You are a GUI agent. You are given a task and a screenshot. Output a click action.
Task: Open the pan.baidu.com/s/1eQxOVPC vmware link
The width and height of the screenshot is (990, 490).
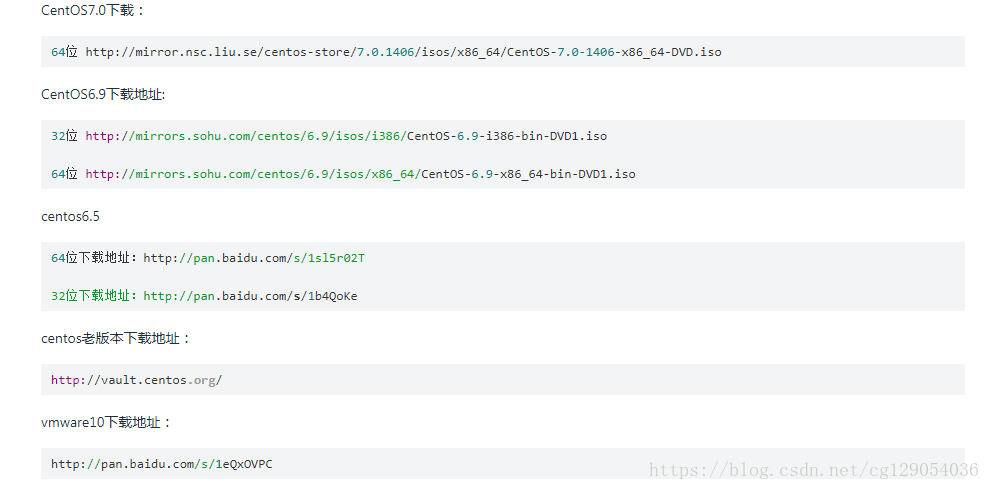pos(162,464)
